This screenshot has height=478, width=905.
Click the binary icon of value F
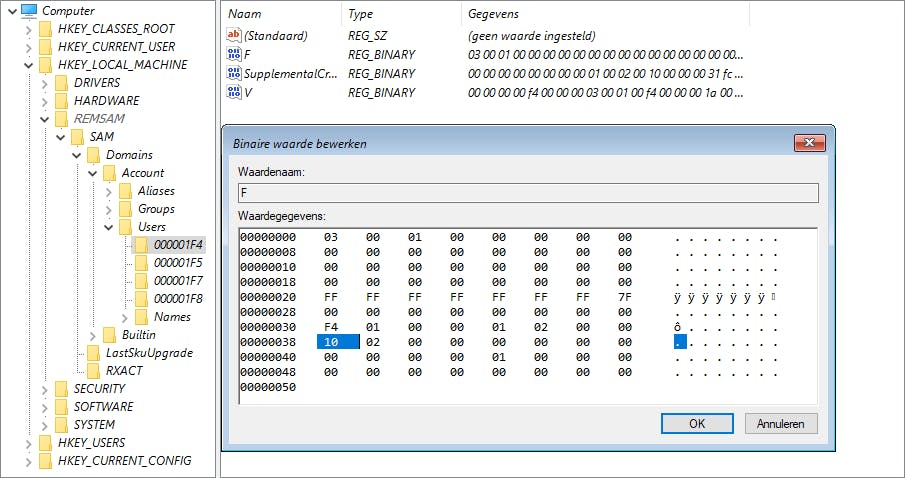point(234,54)
